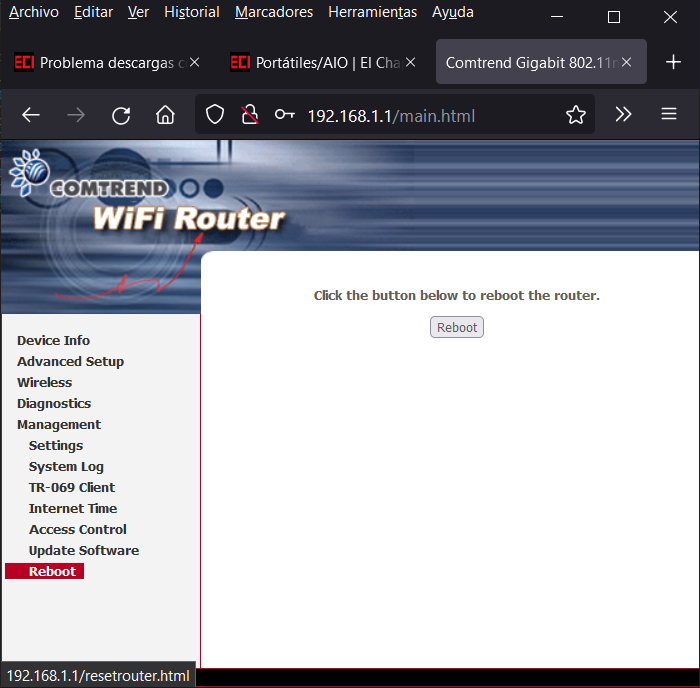Viewport: 700px width, 688px height.
Task: Open Update Software page
Action: (x=84, y=550)
